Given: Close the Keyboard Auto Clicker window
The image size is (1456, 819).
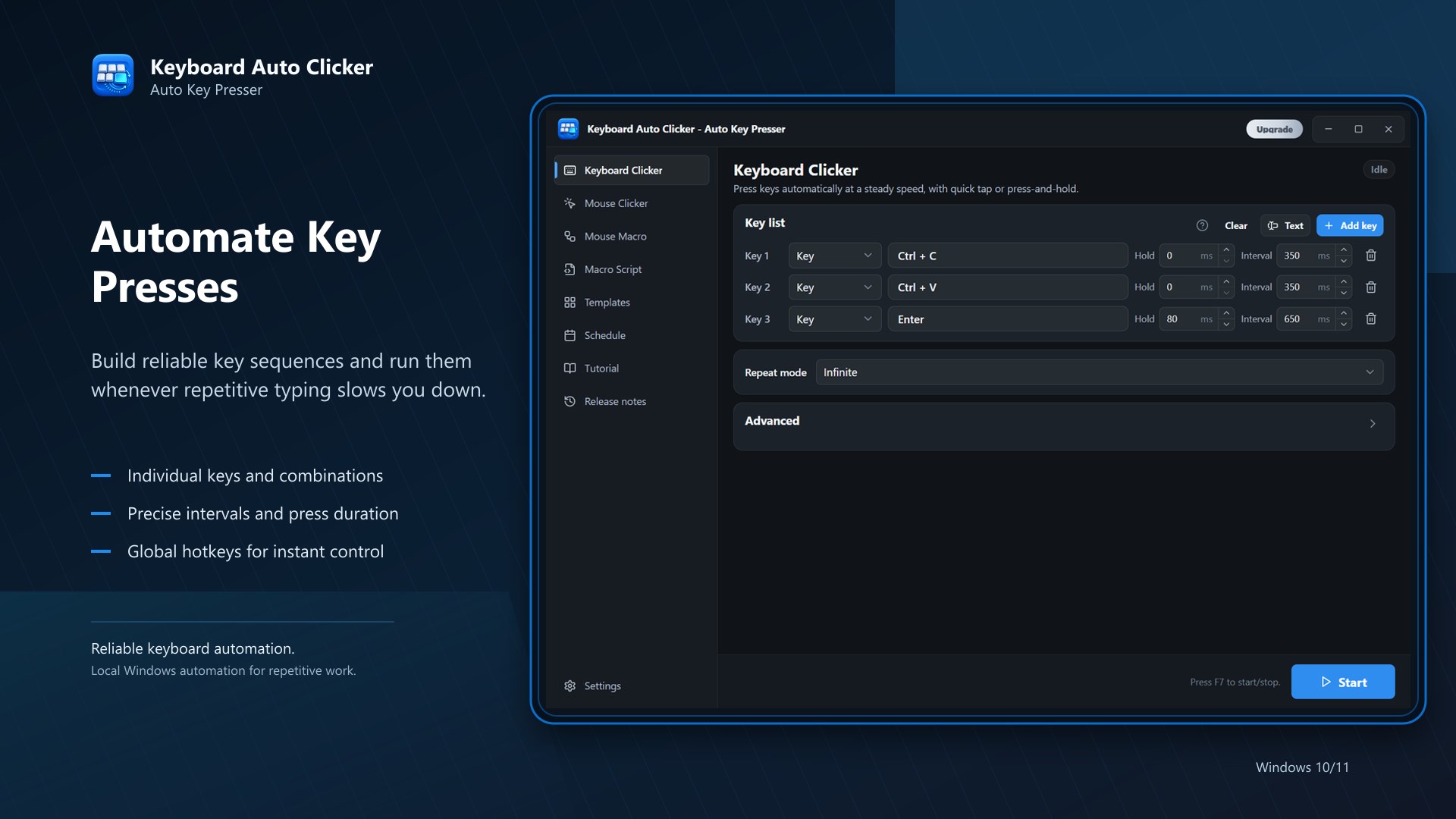Looking at the screenshot, I should click(1389, 129).
